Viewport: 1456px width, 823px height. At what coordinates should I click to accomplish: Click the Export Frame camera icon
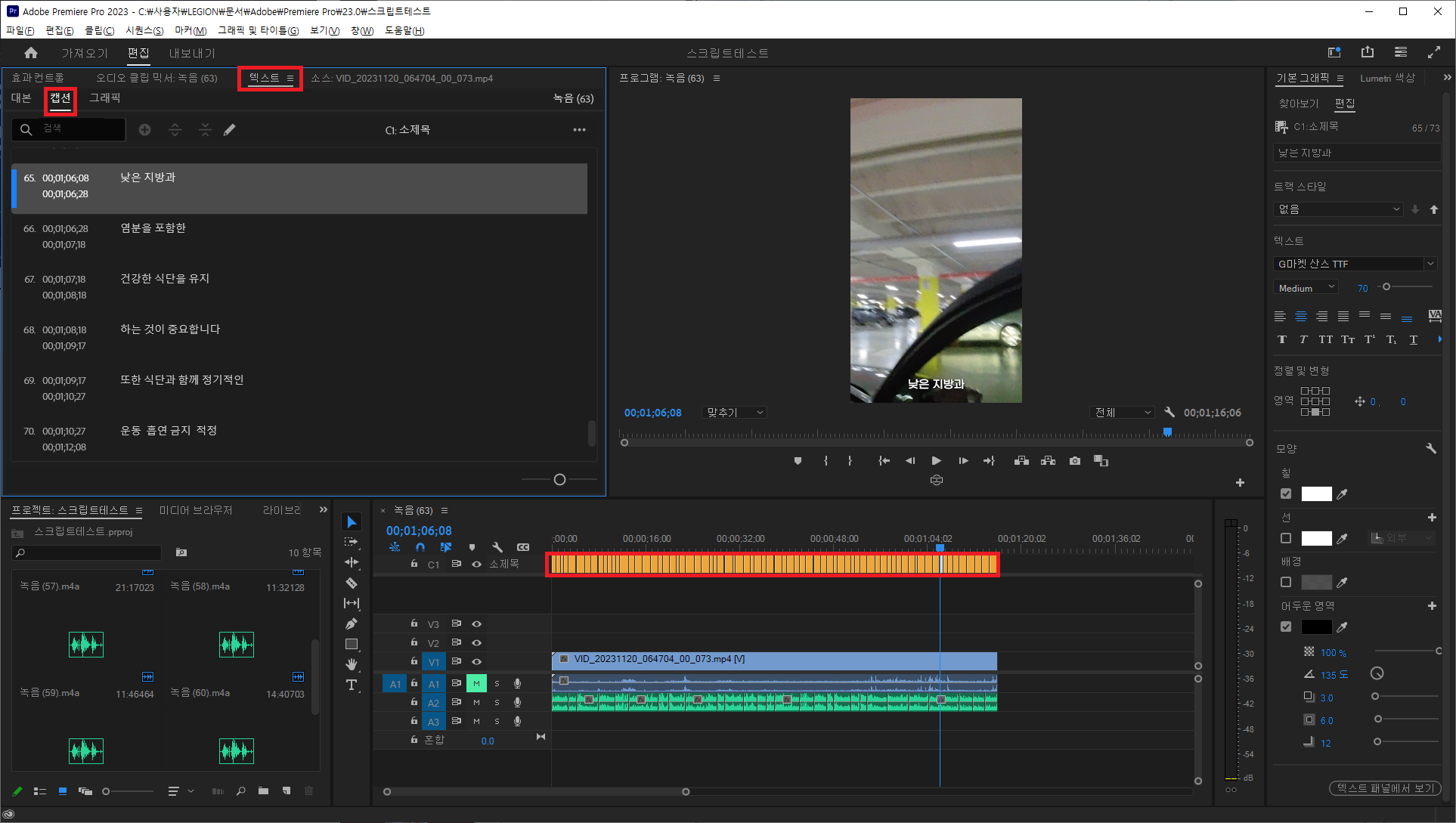1074,460
